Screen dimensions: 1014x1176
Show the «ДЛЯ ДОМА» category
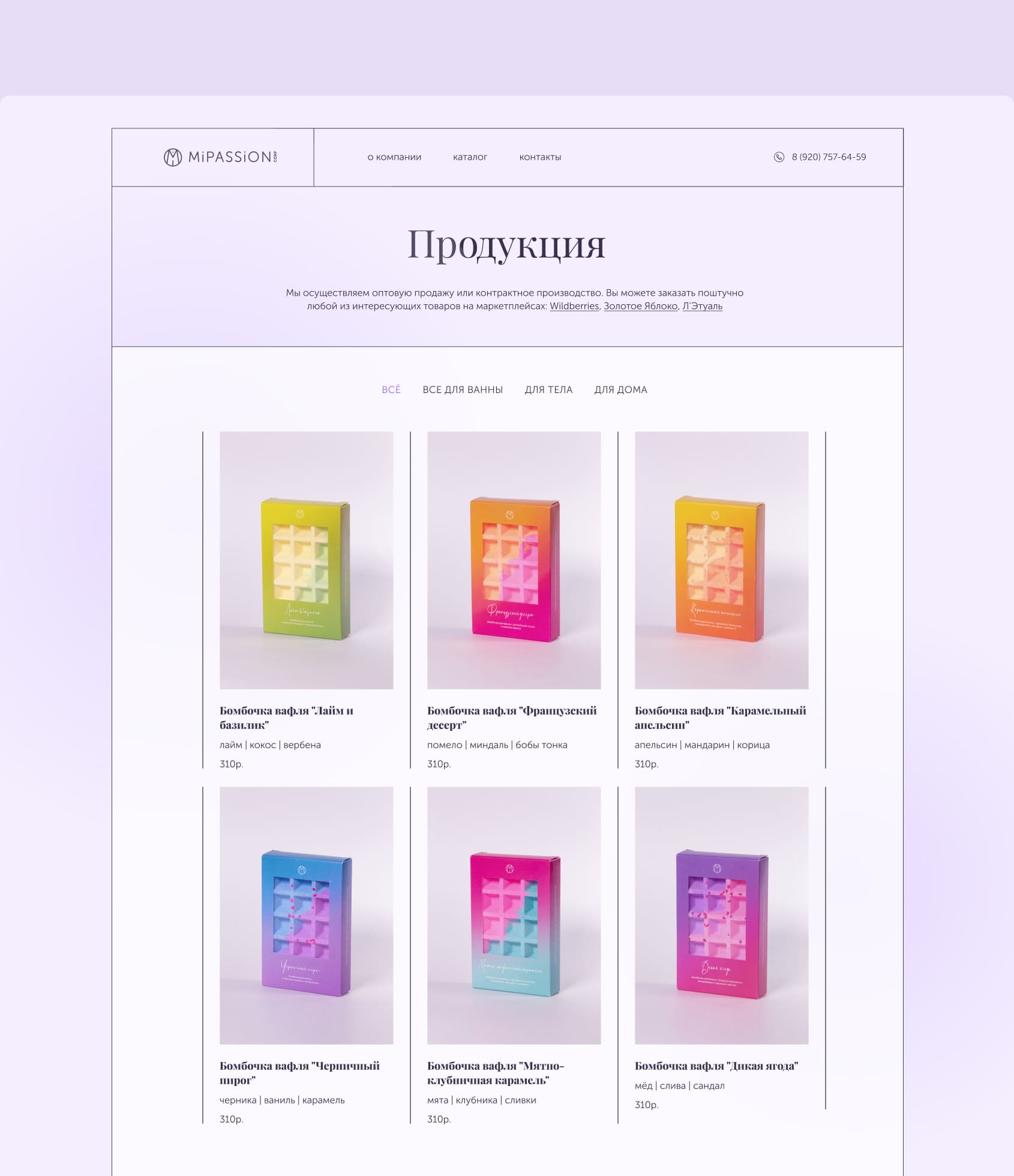[620, 390]
